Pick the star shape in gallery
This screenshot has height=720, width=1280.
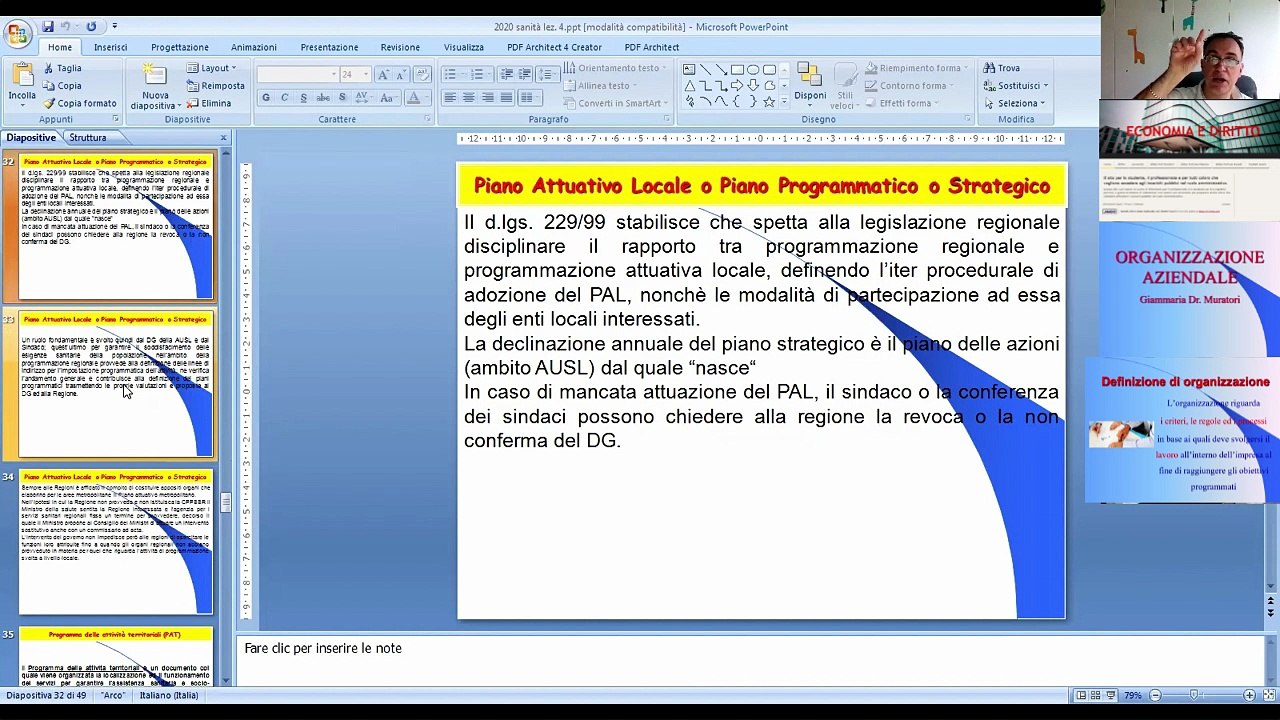pyautogui.click(x=769, y=102)
